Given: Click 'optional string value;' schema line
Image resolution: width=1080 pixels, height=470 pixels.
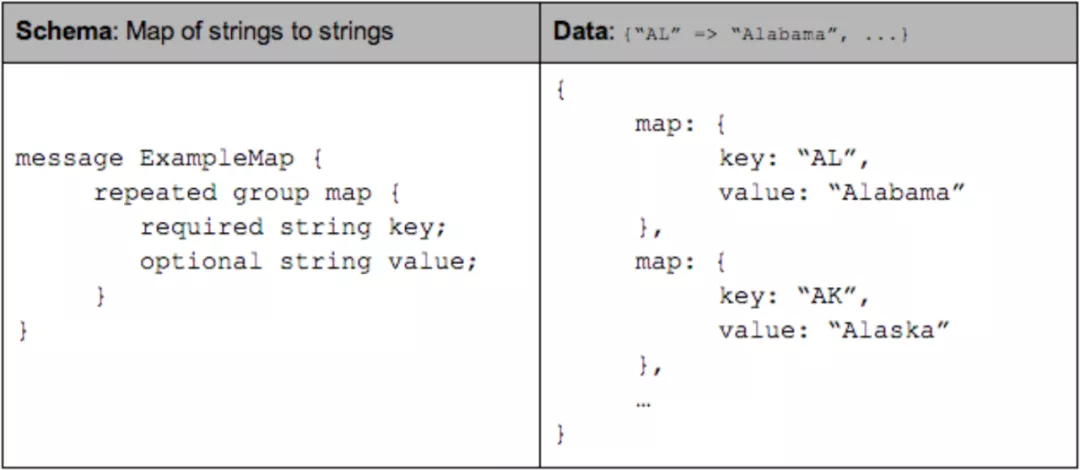Looking at the screenshot, I should click(309, 263).
